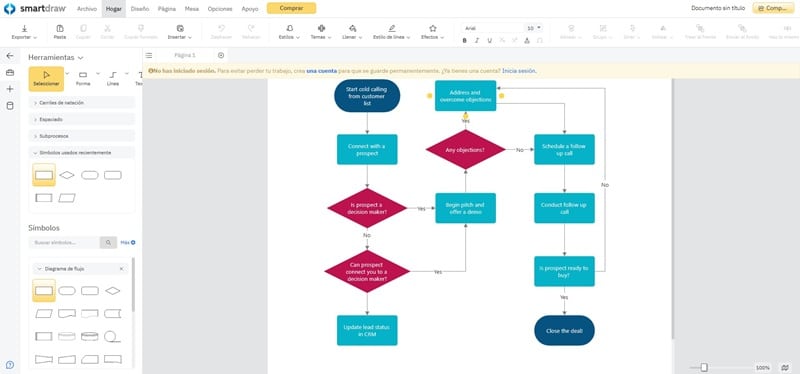
Task: Click the help question mark icon
Action: pyautogui.click(x=10, y=365)
